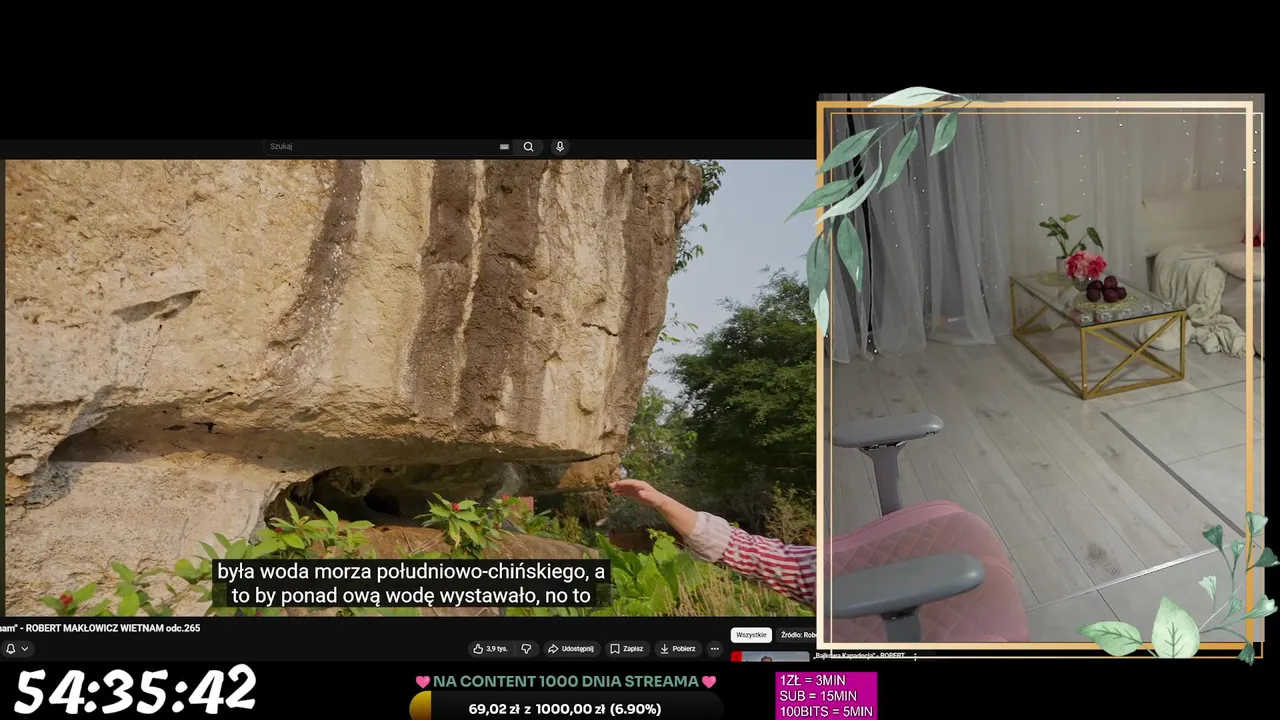This screenshot has height=720, width=1280.
Task: Click the 54:35:42 stream timer
Action: pyautogui.click(x=135, y=691)
